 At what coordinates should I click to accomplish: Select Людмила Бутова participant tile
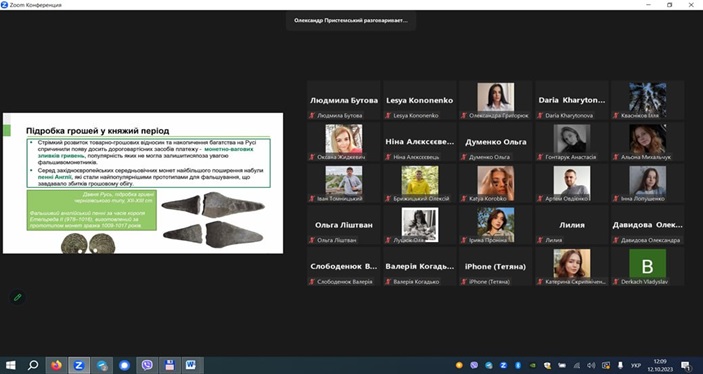click(x=344, y=100)
